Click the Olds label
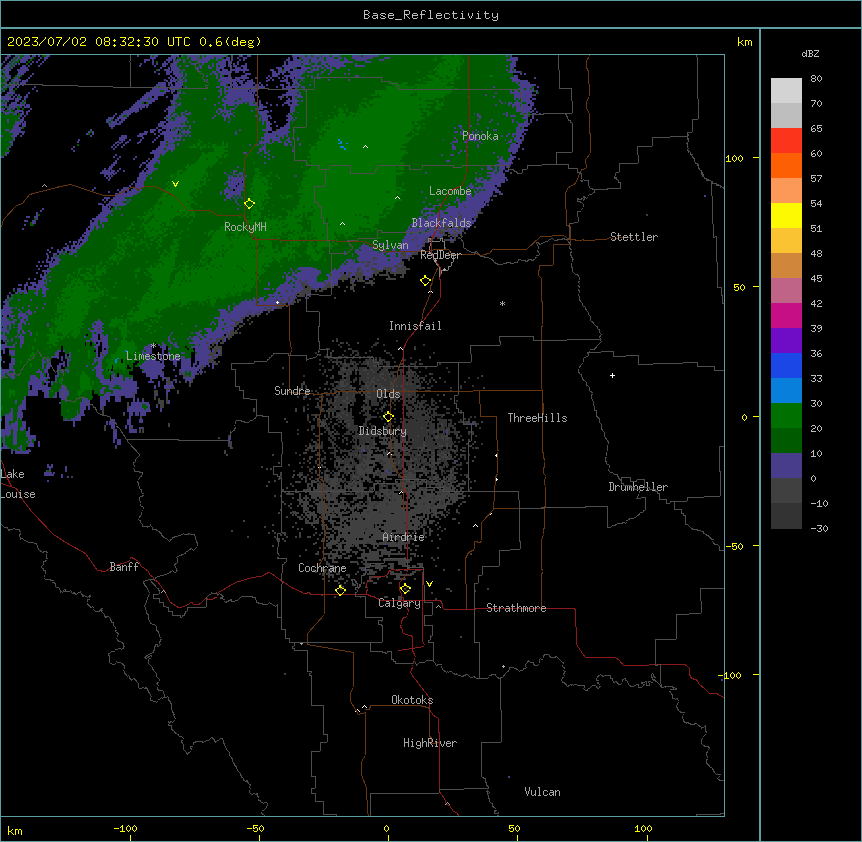Viewport: 862px width, 842px height. click(x=388, y=394)
